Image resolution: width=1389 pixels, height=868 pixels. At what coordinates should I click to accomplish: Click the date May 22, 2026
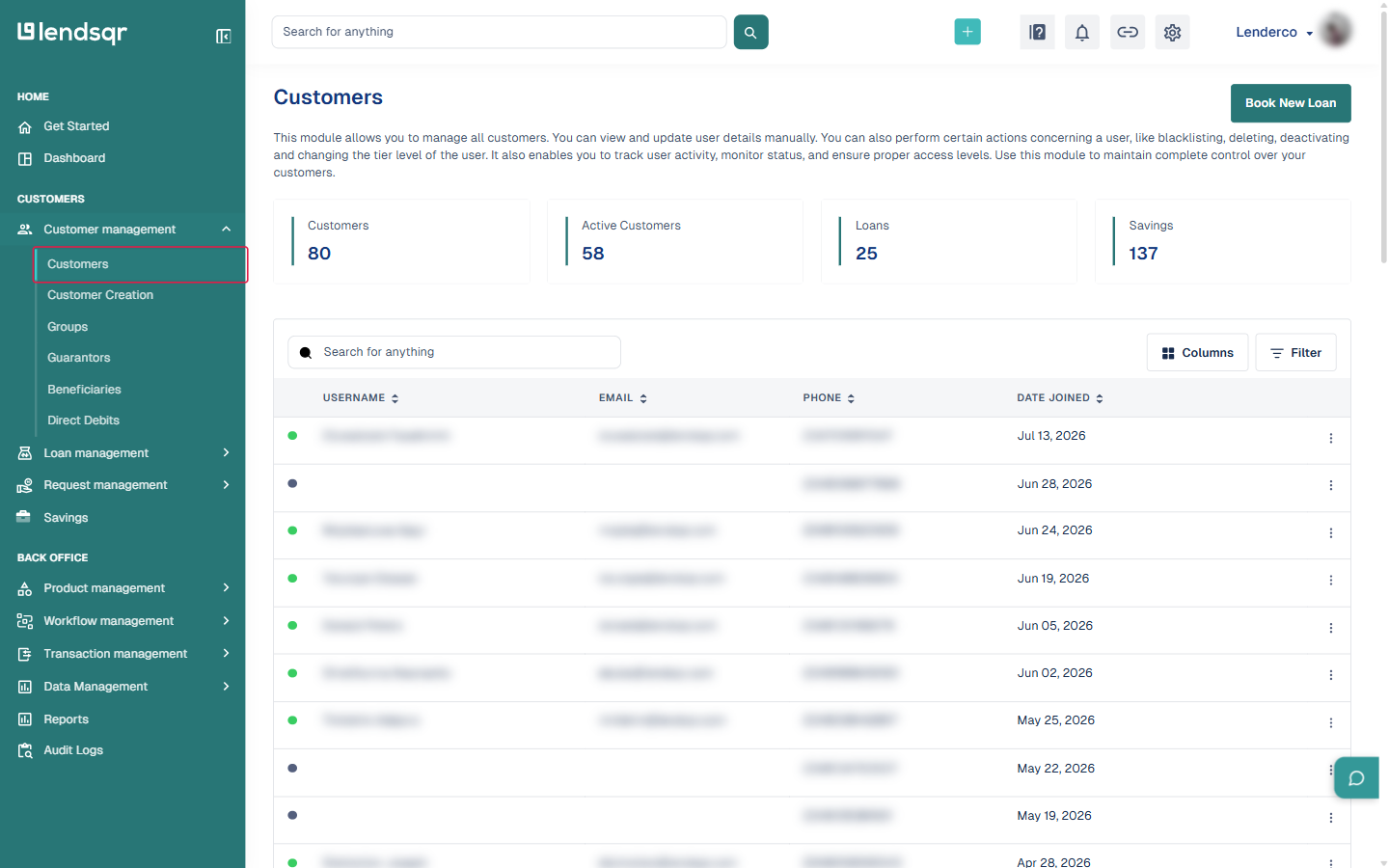[1056, 769]
